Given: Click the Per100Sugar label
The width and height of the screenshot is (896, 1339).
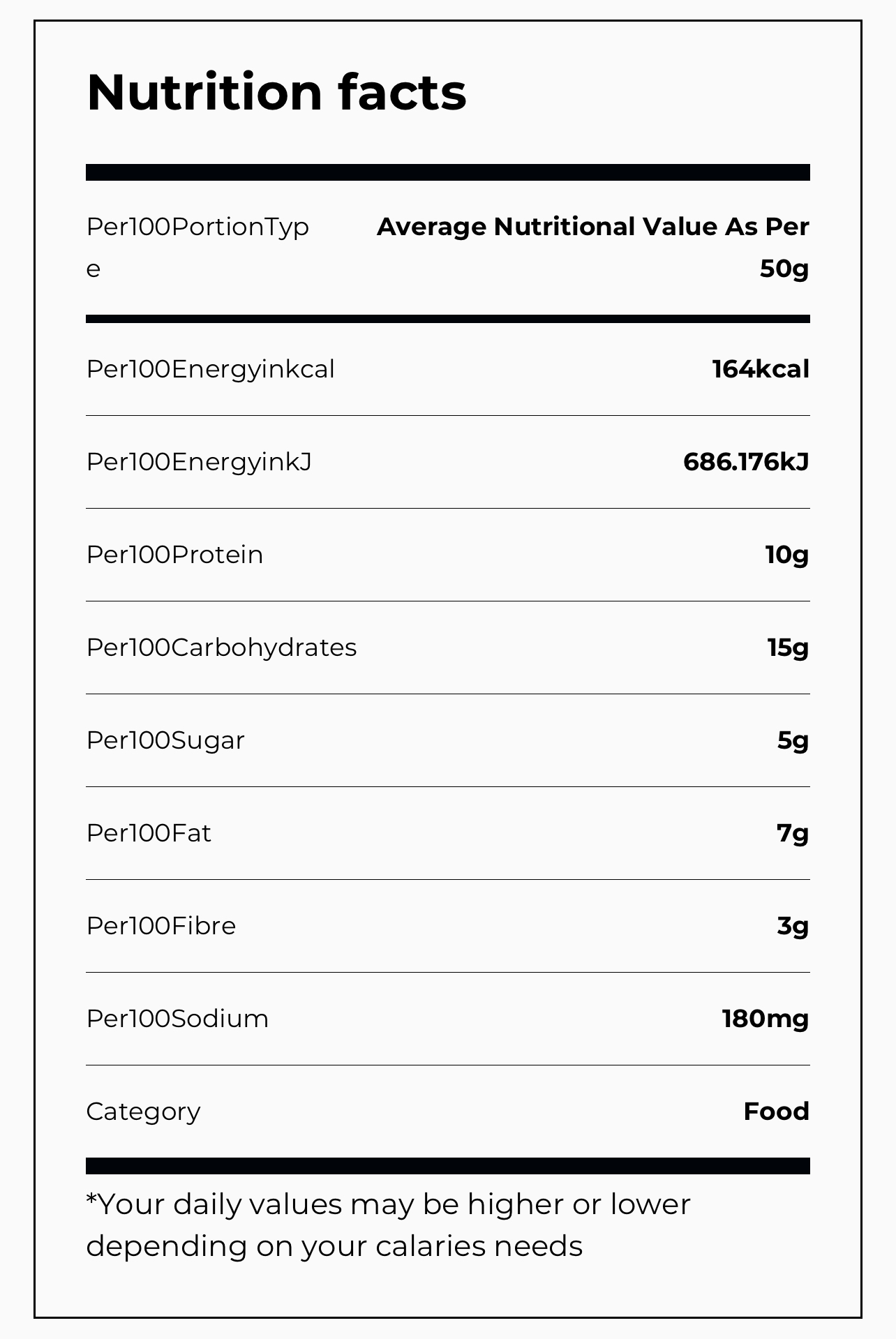Looking at the screenshot, I should [165, 740].
